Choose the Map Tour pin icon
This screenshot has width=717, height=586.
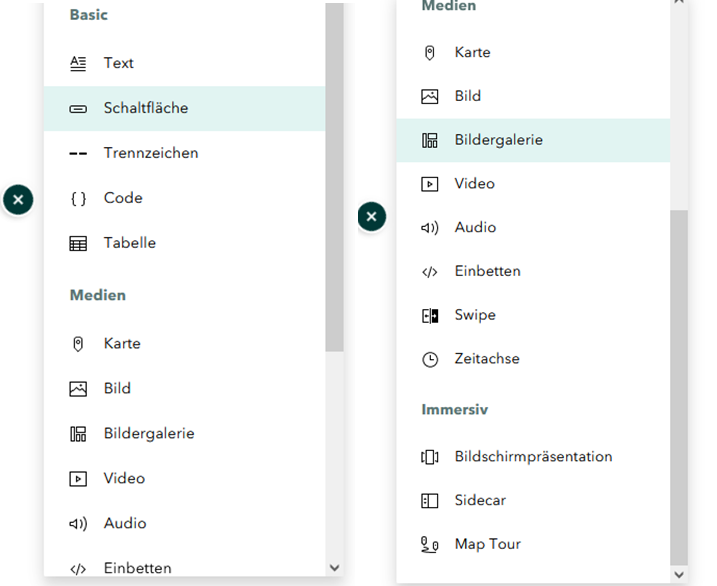(430, 545)
